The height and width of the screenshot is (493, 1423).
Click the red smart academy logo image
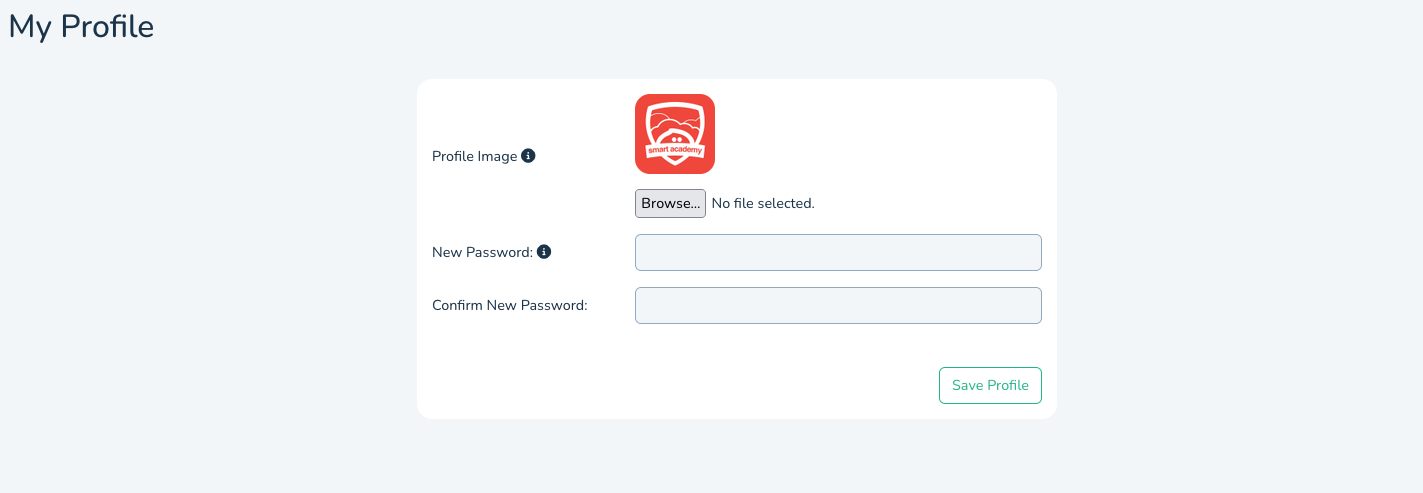tap(675, 134)
